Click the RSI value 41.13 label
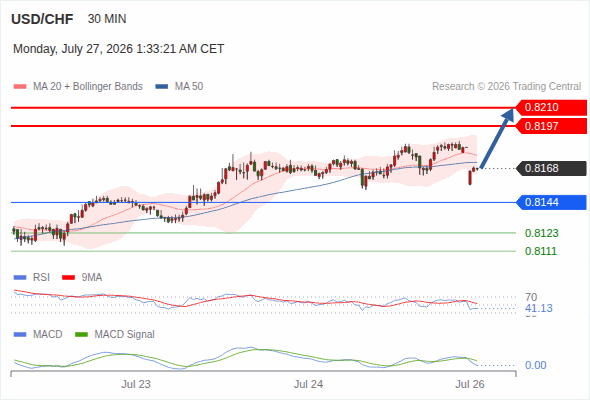 tap(539, 309)
